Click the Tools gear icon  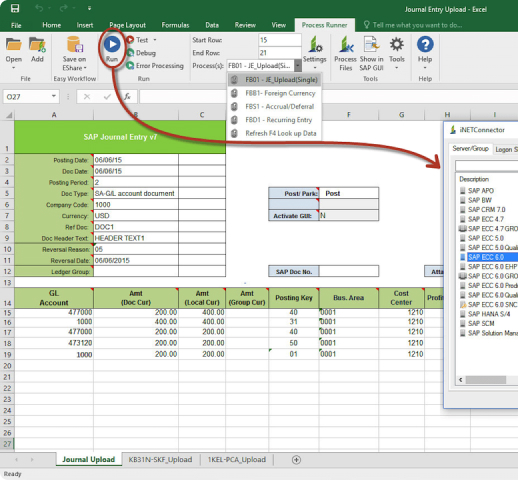397,44
